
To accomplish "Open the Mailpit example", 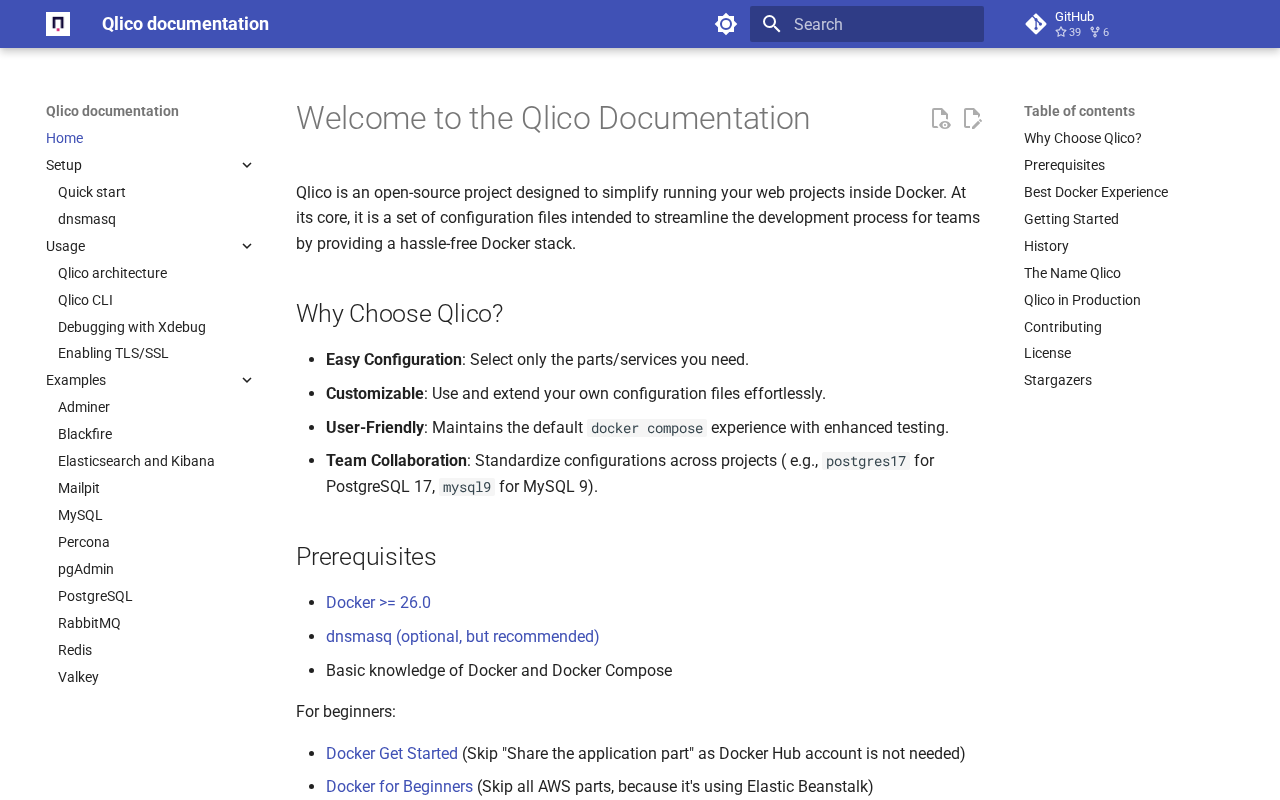I will [x=79, y=488].
